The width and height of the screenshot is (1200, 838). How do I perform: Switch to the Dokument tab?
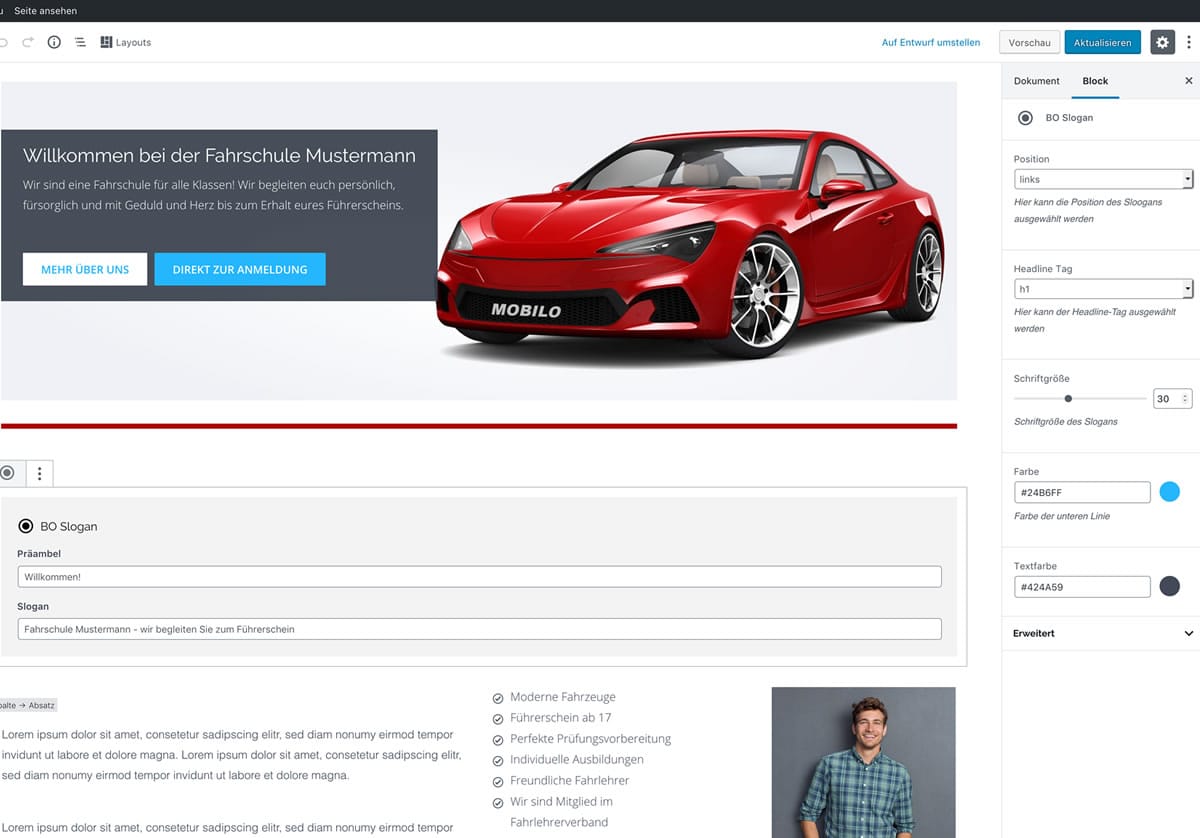tap(1036, 81)
